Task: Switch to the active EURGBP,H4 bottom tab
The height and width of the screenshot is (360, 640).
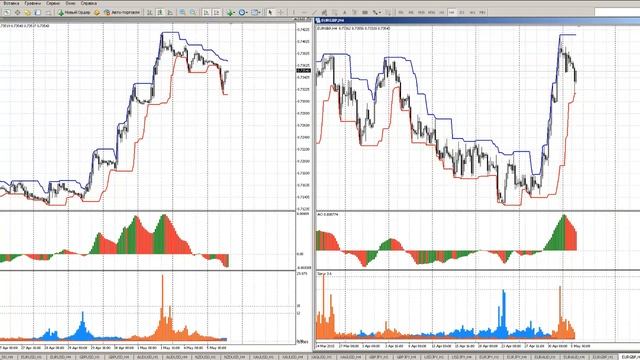Action: (629, 357)
